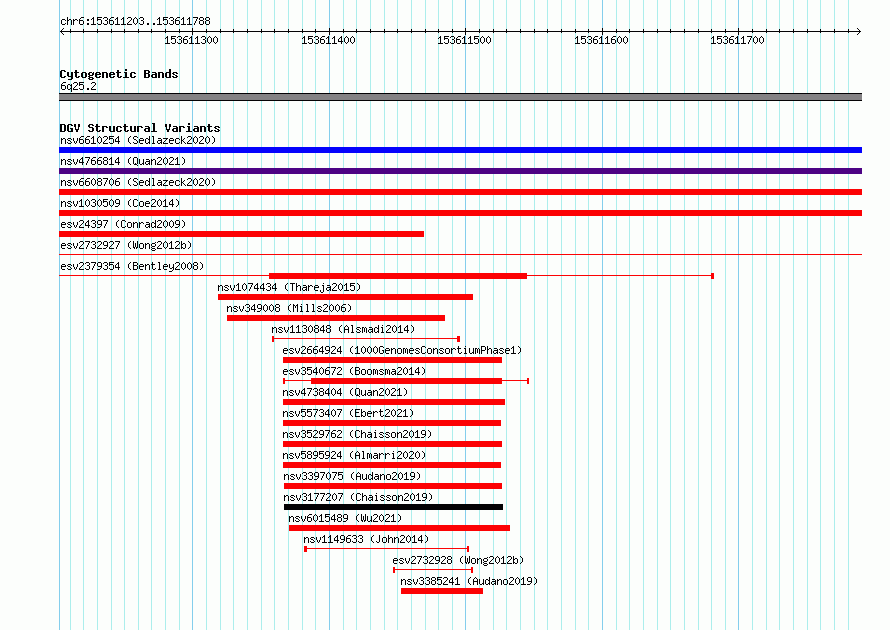This screenshot has width=890, height=630.
Task: Click ruler position 153611700
Action: [737, 40]
